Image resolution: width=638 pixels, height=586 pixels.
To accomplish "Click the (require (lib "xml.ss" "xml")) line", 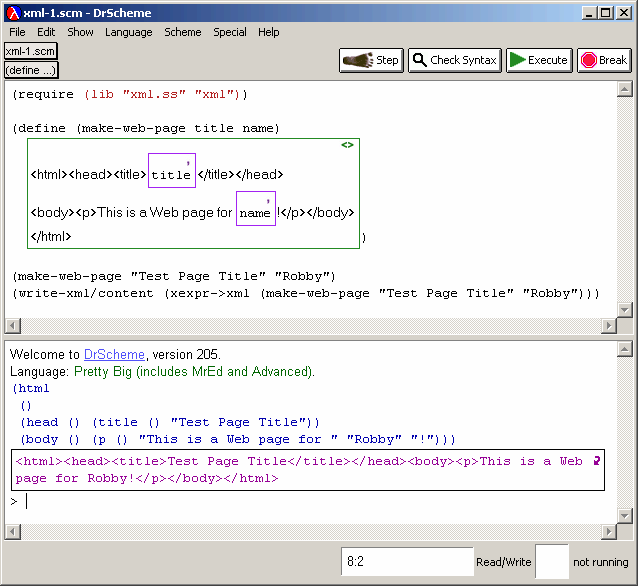I will 129,94.
